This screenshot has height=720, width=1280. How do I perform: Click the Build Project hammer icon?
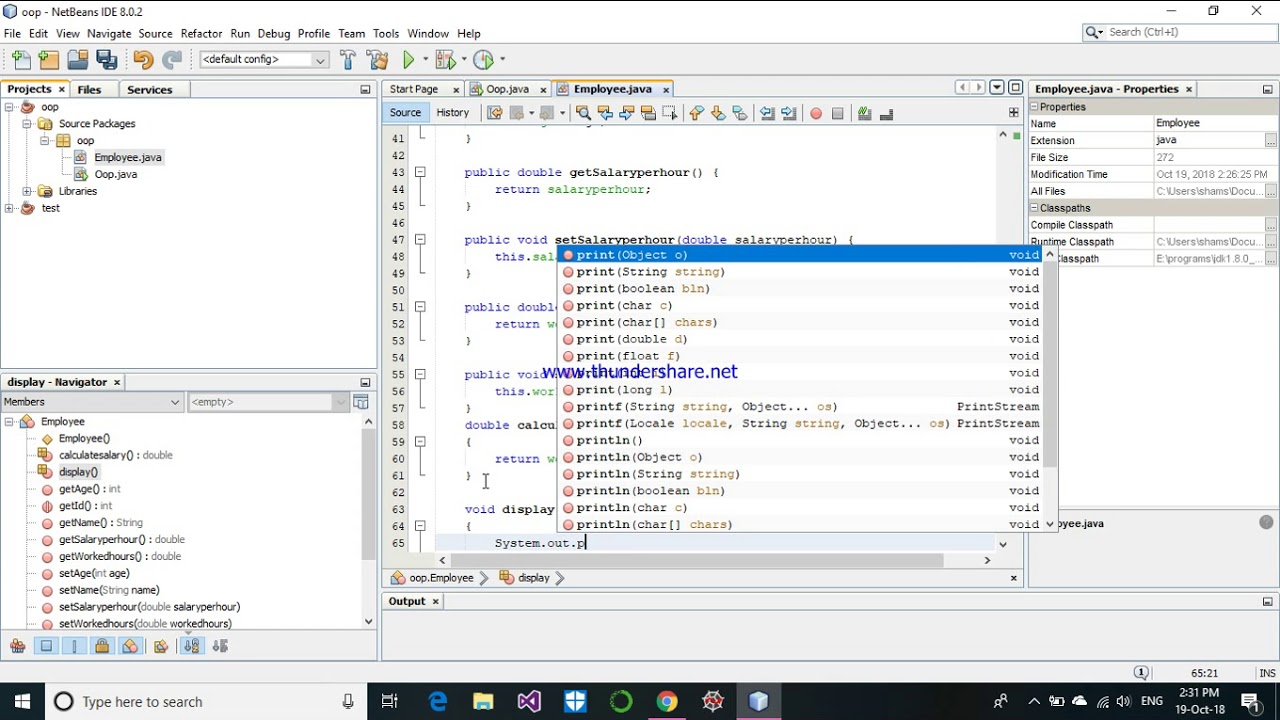tap(348, 60)
